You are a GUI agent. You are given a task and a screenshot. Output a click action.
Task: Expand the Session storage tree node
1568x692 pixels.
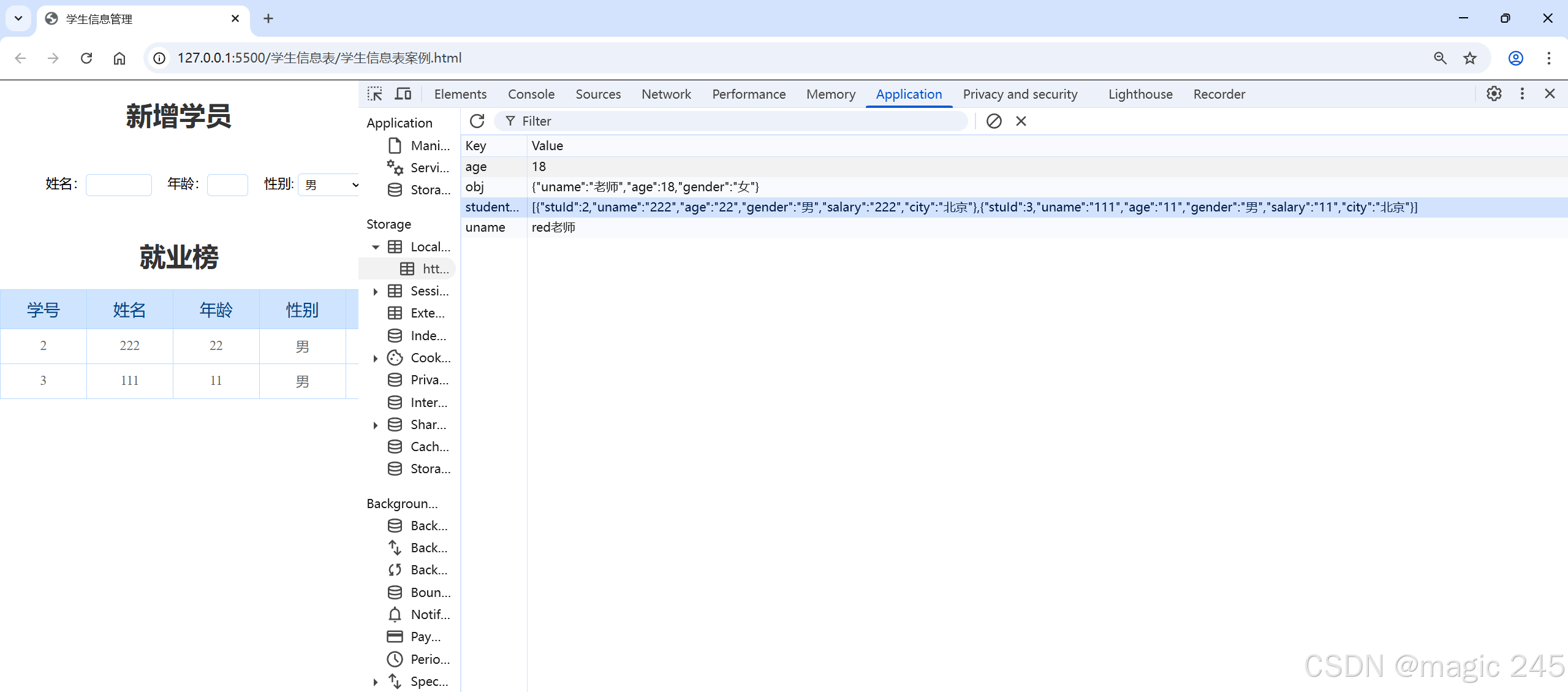pyautogui.click(x=376, y=292)
